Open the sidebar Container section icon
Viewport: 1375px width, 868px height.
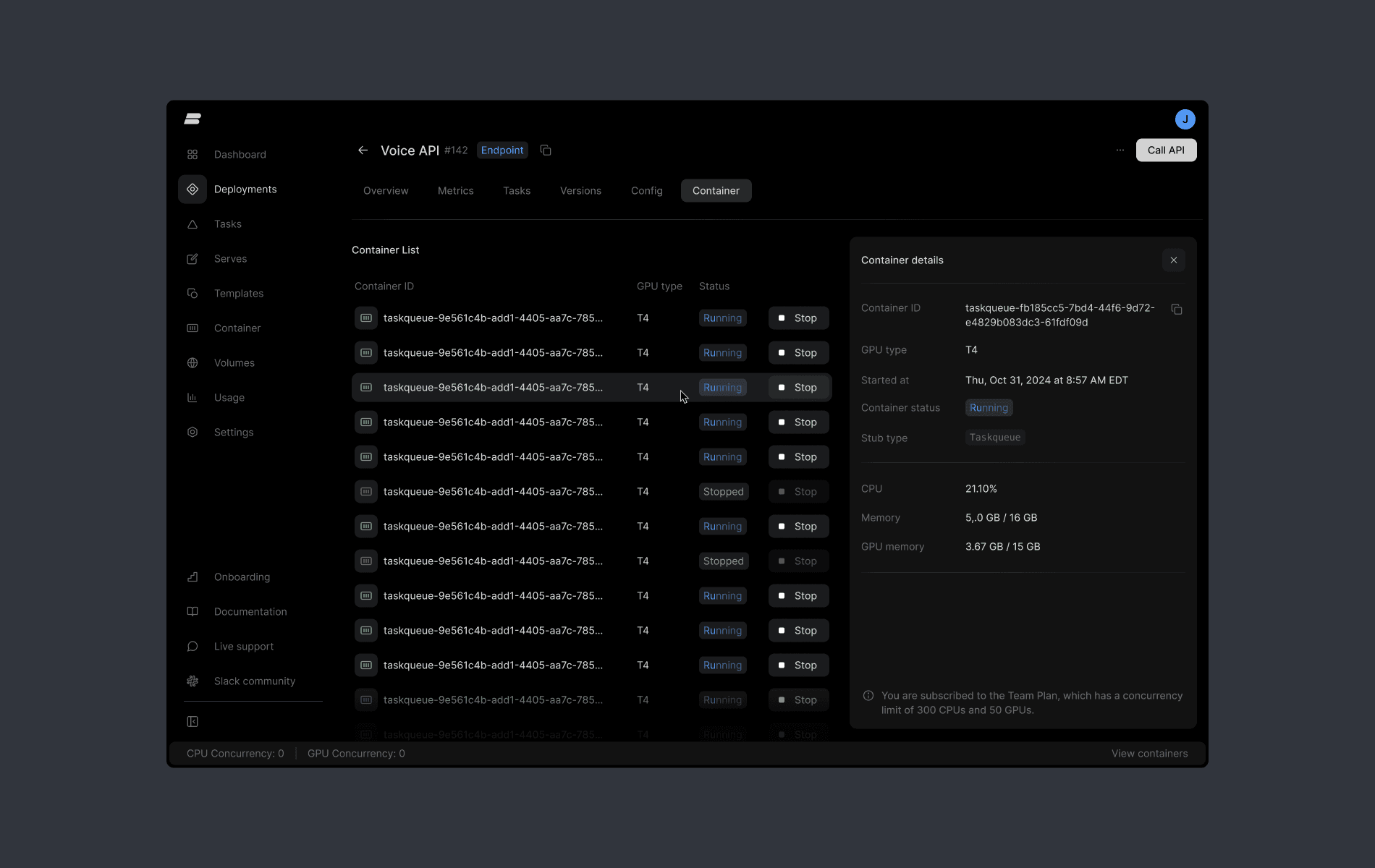(x=192, y=328)
